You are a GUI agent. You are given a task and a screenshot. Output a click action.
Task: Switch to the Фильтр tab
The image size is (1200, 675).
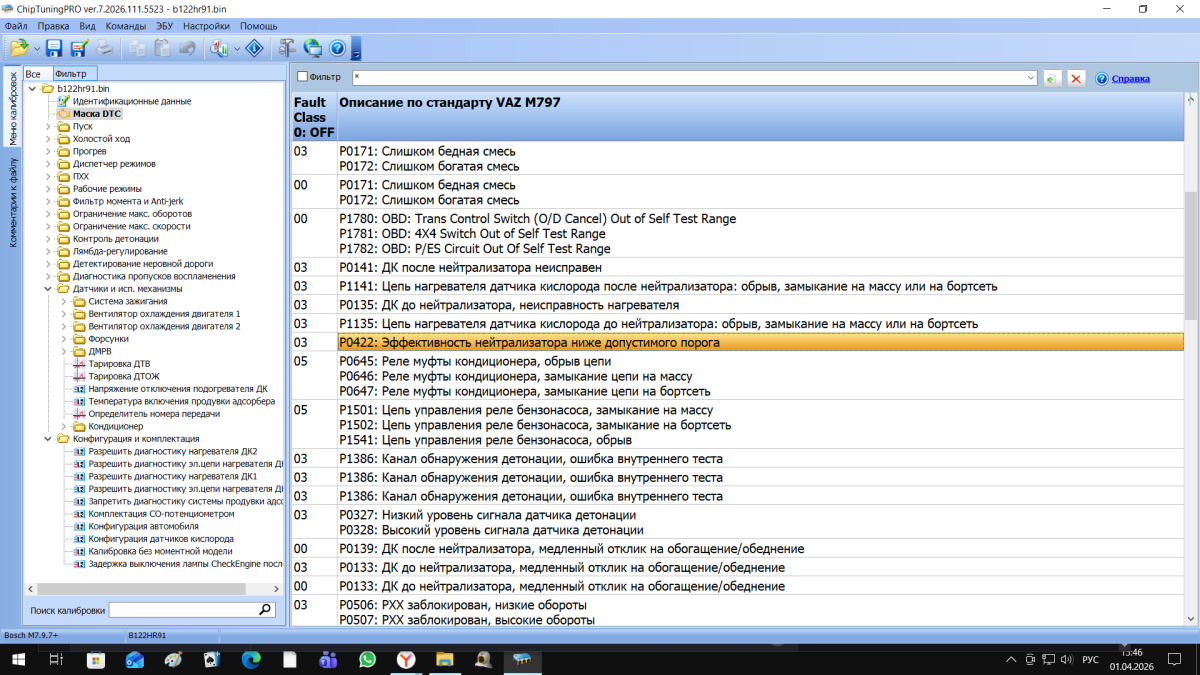71,74
